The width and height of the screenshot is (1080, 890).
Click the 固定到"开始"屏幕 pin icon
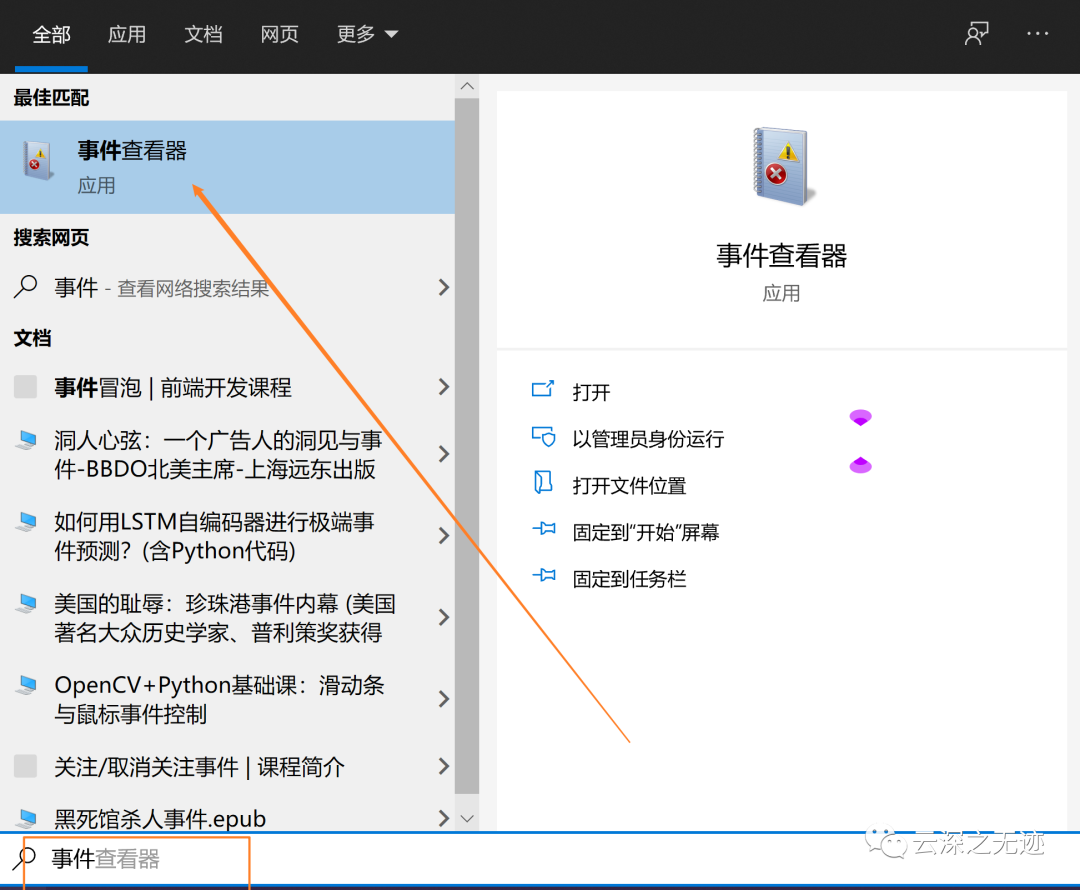point(544,531)
